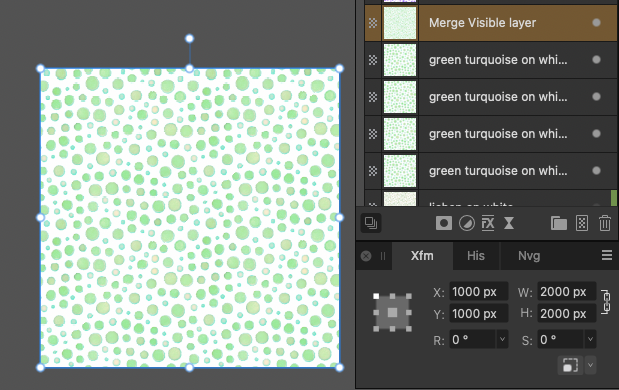Switch to the Nvg tab
619x390 pixels.
(x=529, y=256)
